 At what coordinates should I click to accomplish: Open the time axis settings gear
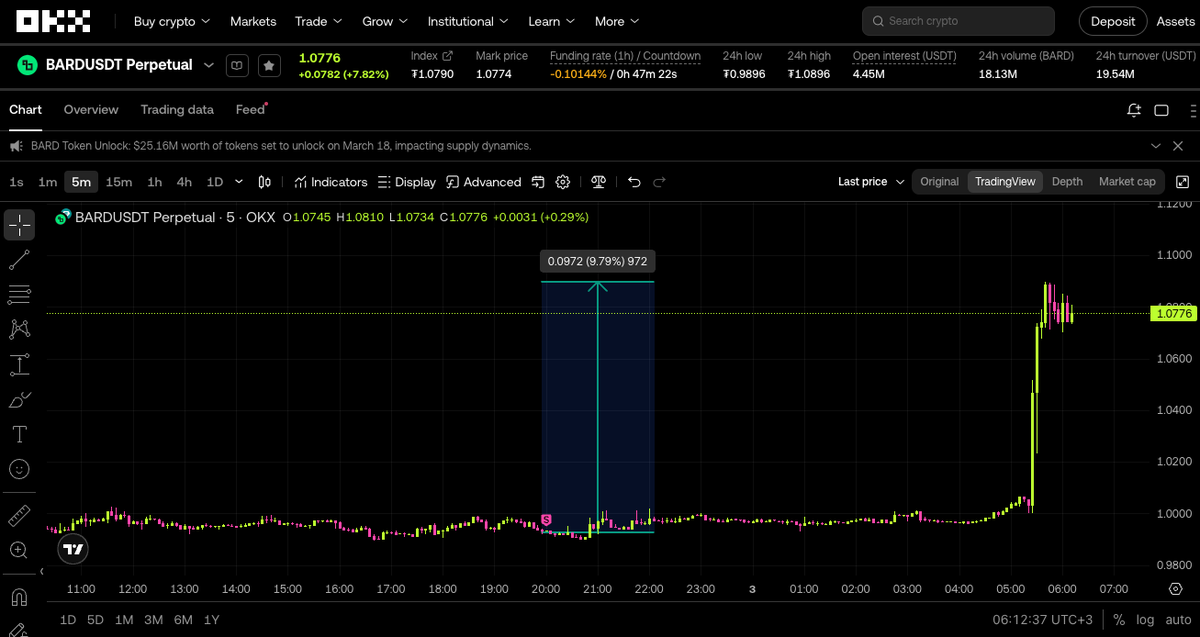click(x=1175, y=589)
